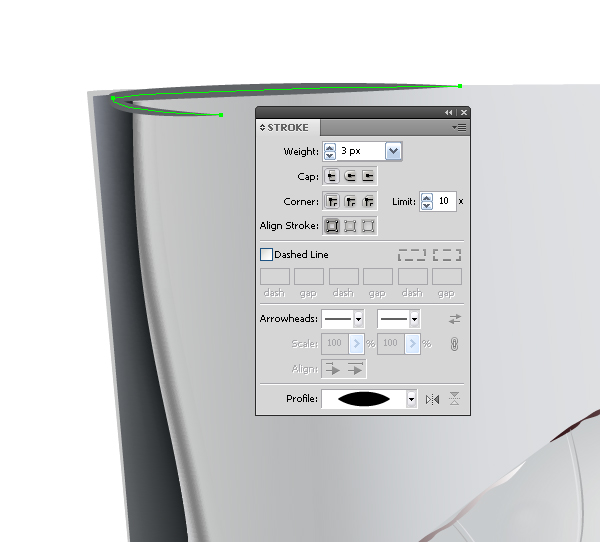Screen dimensions: 600x542
Task: Open the Stroke panel menu
Action: (x=459, y=127)
